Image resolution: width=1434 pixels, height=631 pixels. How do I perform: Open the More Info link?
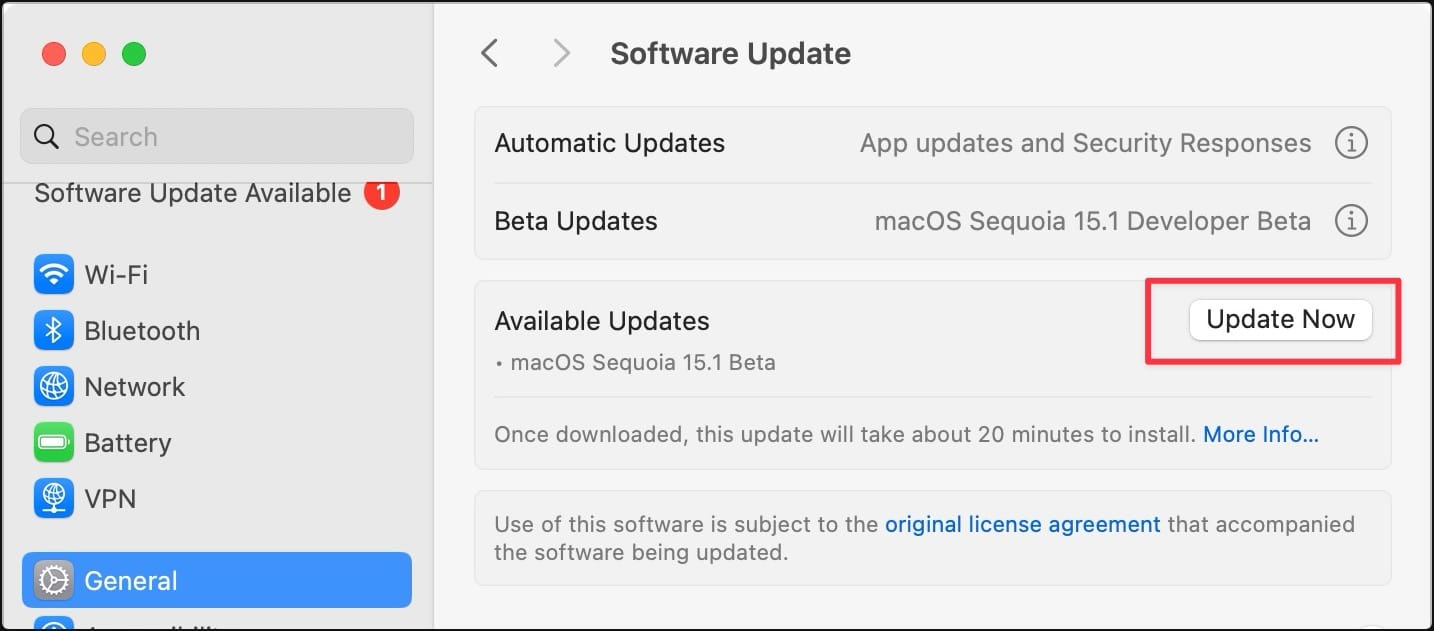[x=1260, y=434]
